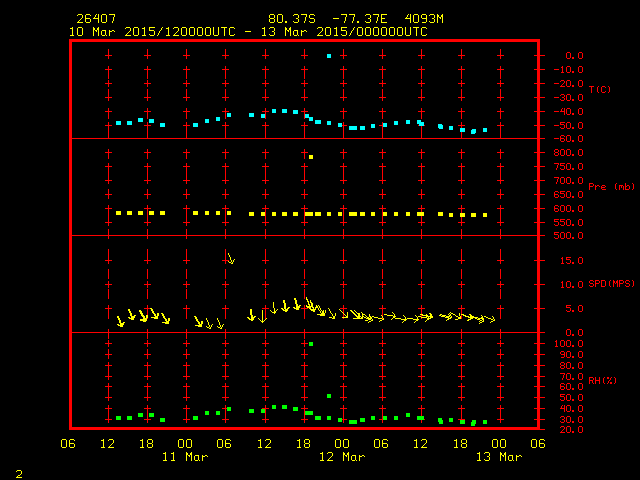
Task: Click the outlier yellow pressure point near 800
Action: click(311, 157)
